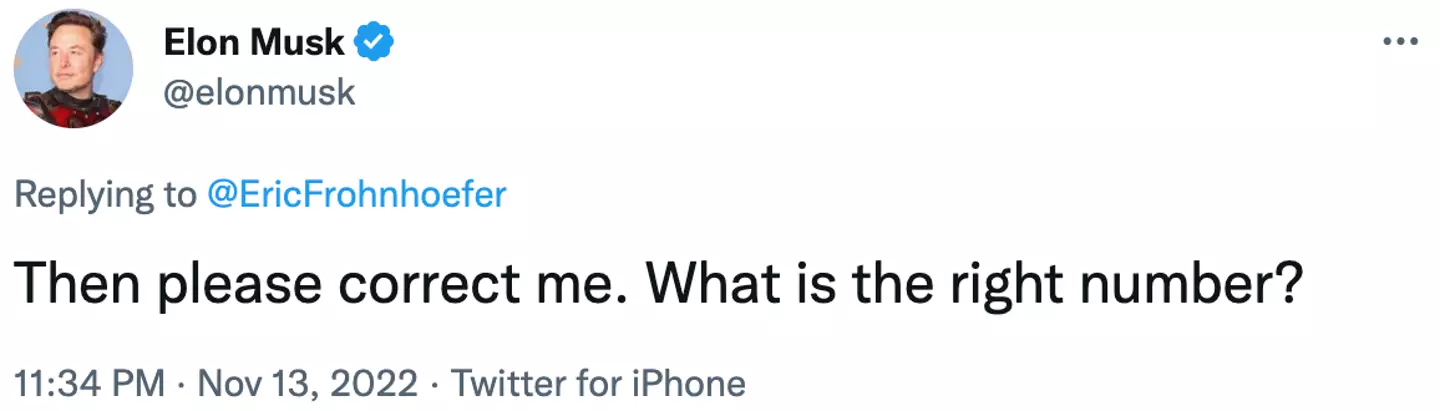Click the word "please" in the tweet
Image resolution: width=1440 pixels, height=411 pixels.
[x=239, y=285]
